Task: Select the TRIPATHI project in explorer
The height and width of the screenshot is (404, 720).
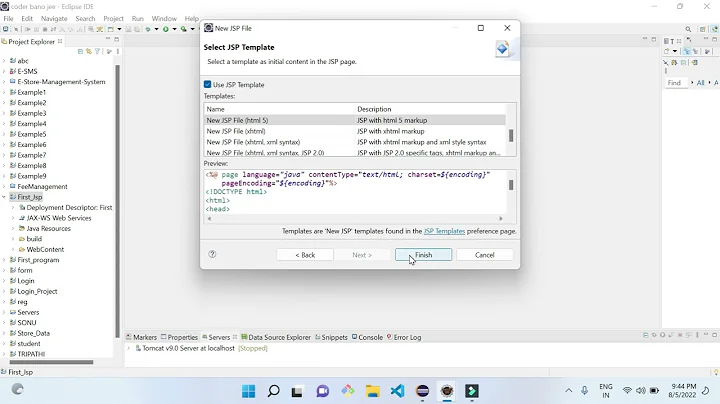Action: point(31,354)
